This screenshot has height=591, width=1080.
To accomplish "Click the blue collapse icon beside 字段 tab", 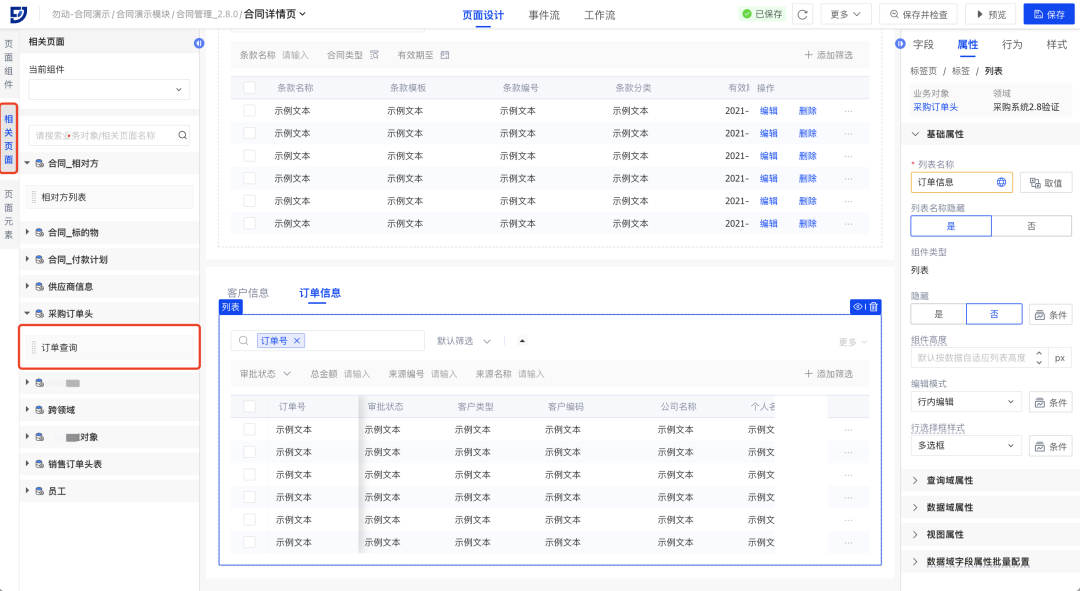I will (901, 45).
